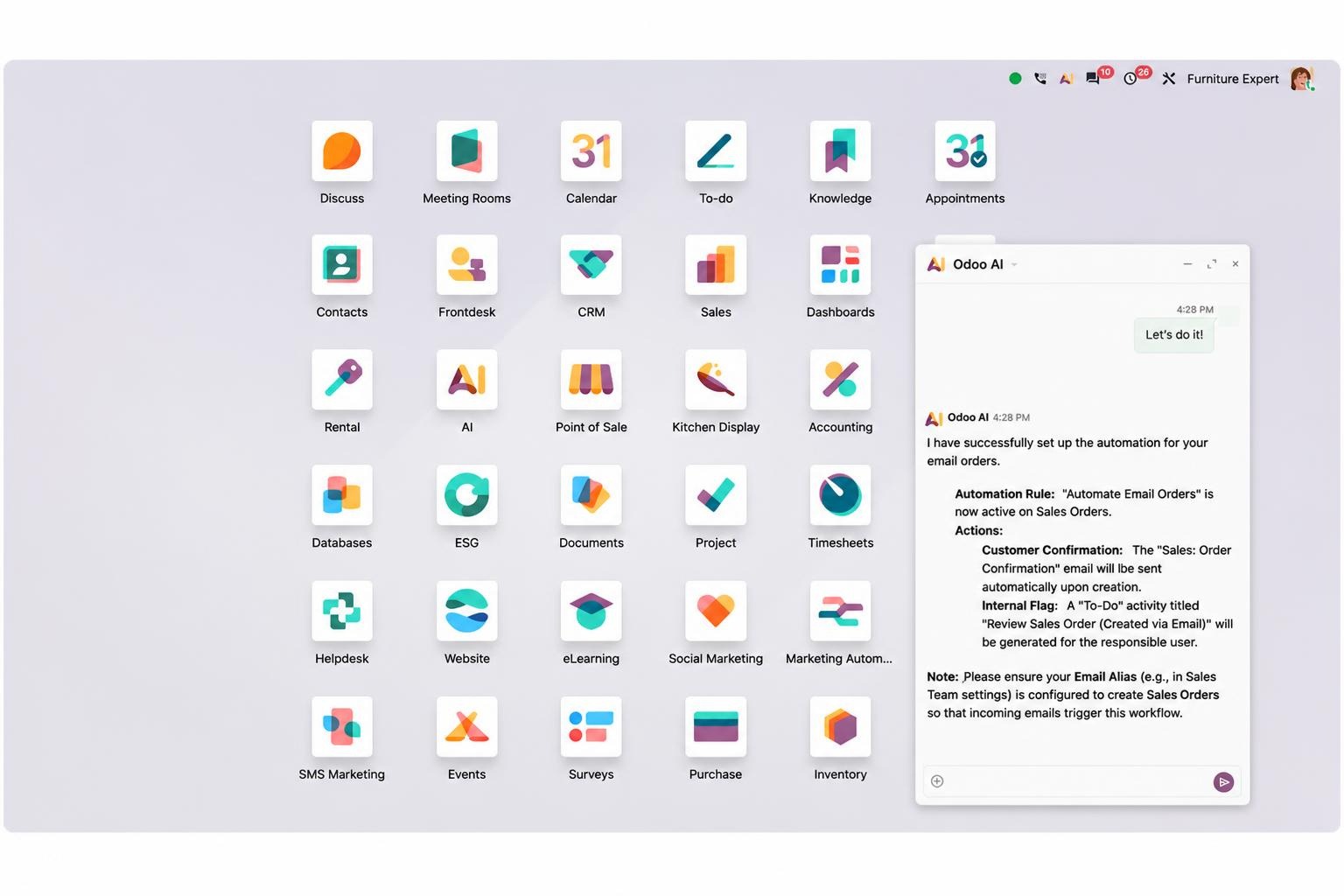Launch the CRM app
The width and height of the screenshot is (1344, 896).
(591, 265)
